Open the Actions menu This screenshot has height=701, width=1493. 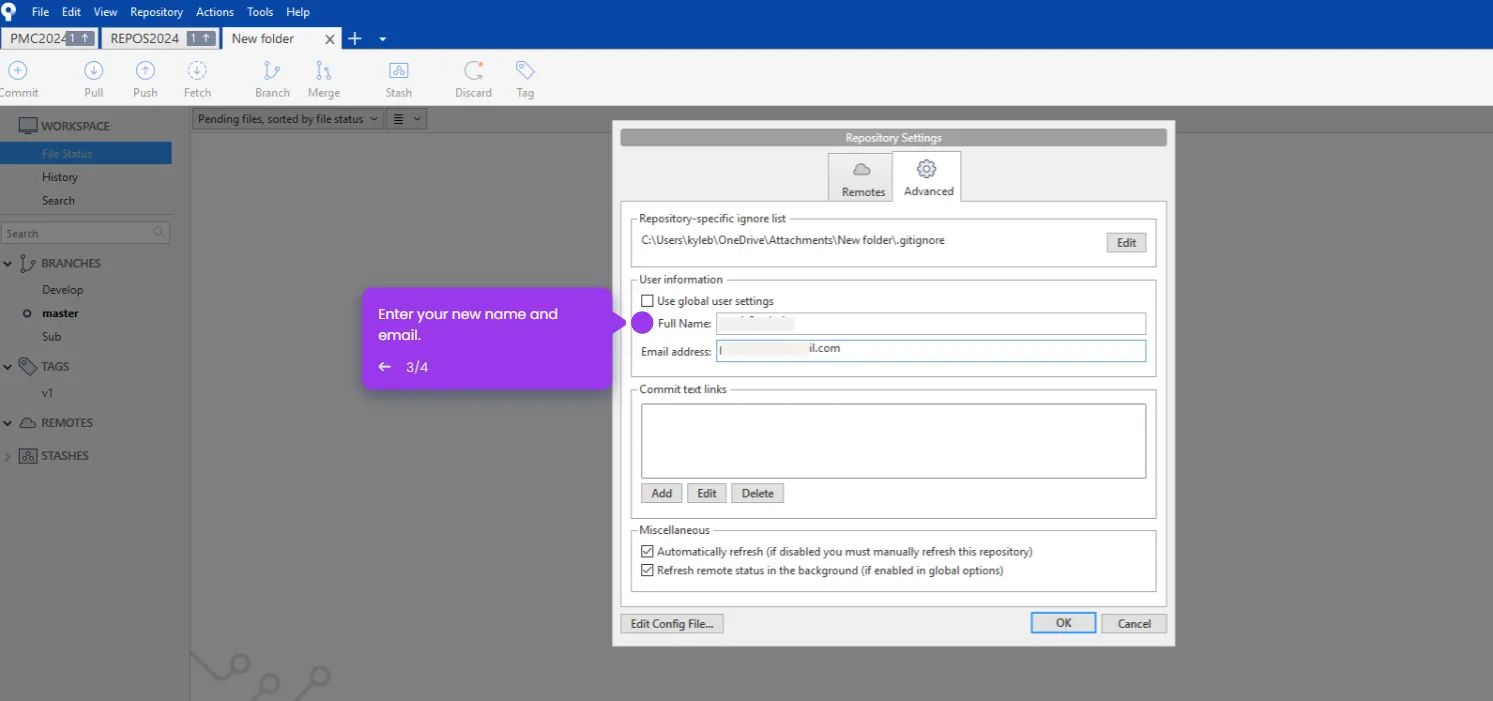click(x=215, y=12)
